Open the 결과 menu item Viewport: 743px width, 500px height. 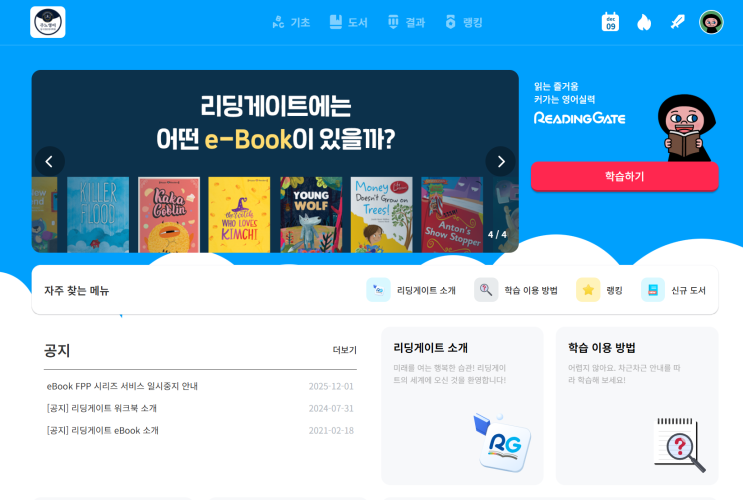pos(407,22)
